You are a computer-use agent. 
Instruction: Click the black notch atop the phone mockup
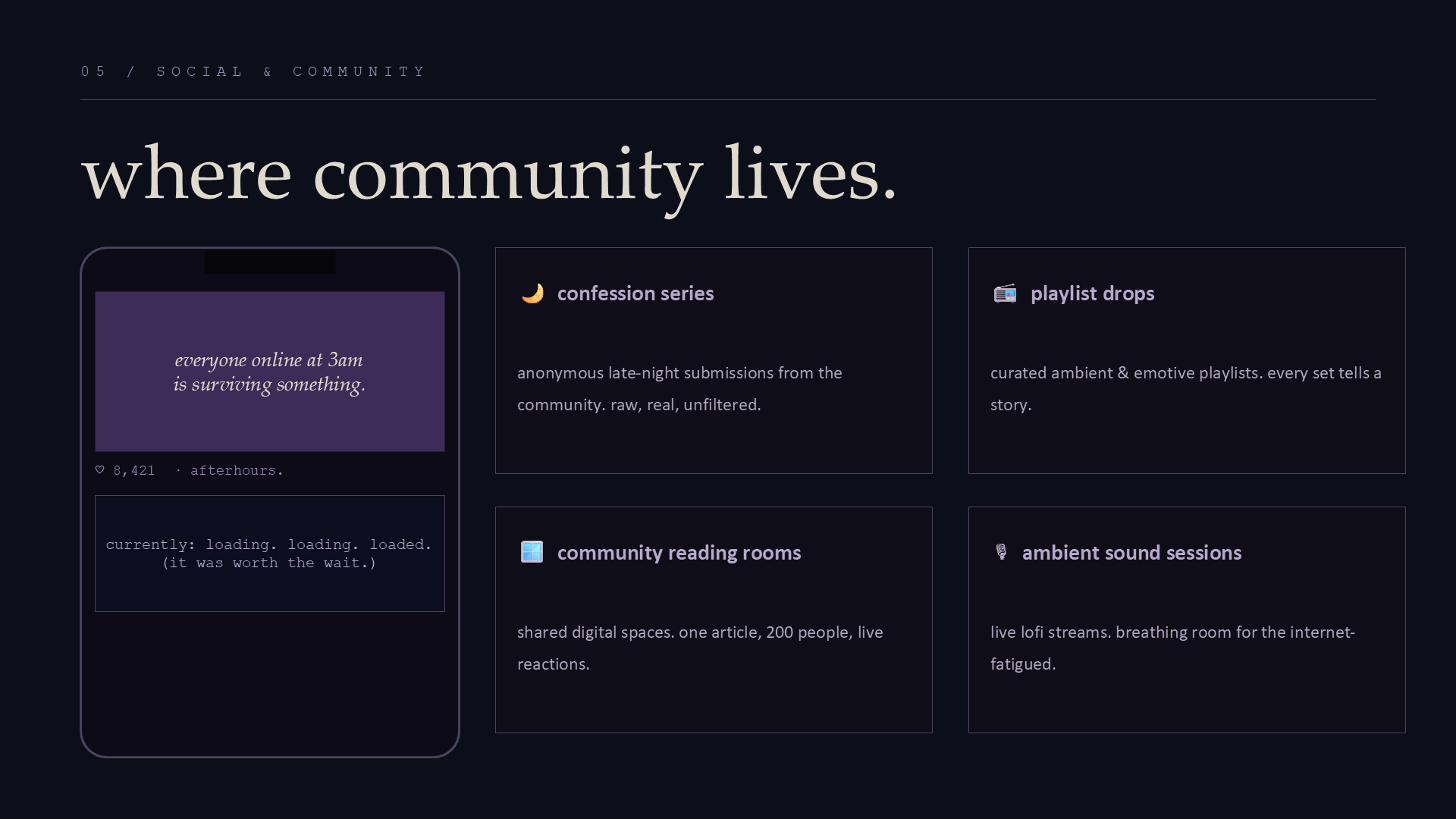(x=270, y=262)
